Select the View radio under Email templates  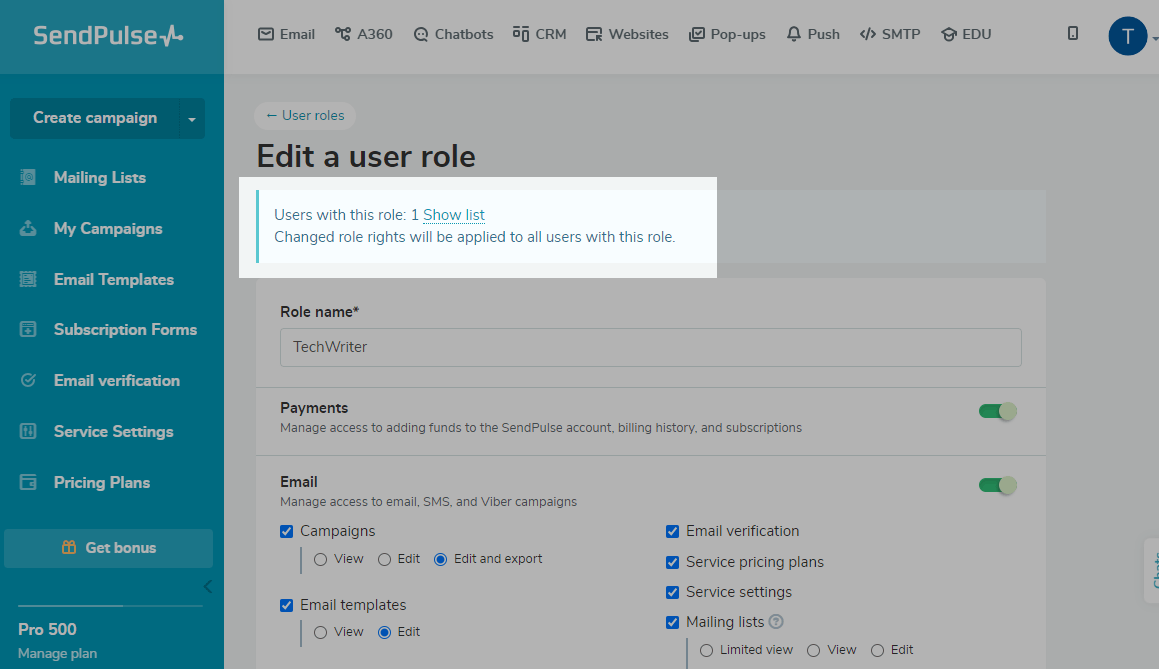pyautogui.click(x=321, y=632)
